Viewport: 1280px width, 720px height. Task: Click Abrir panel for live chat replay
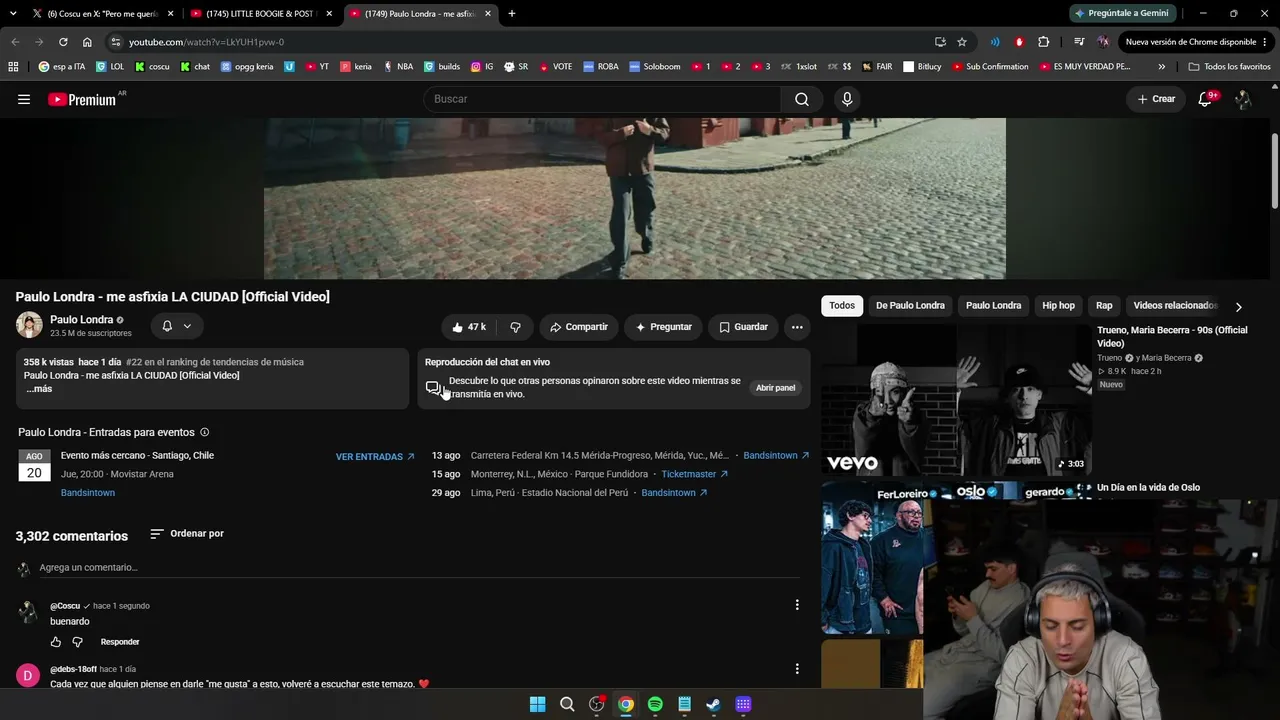click(775, 388)
